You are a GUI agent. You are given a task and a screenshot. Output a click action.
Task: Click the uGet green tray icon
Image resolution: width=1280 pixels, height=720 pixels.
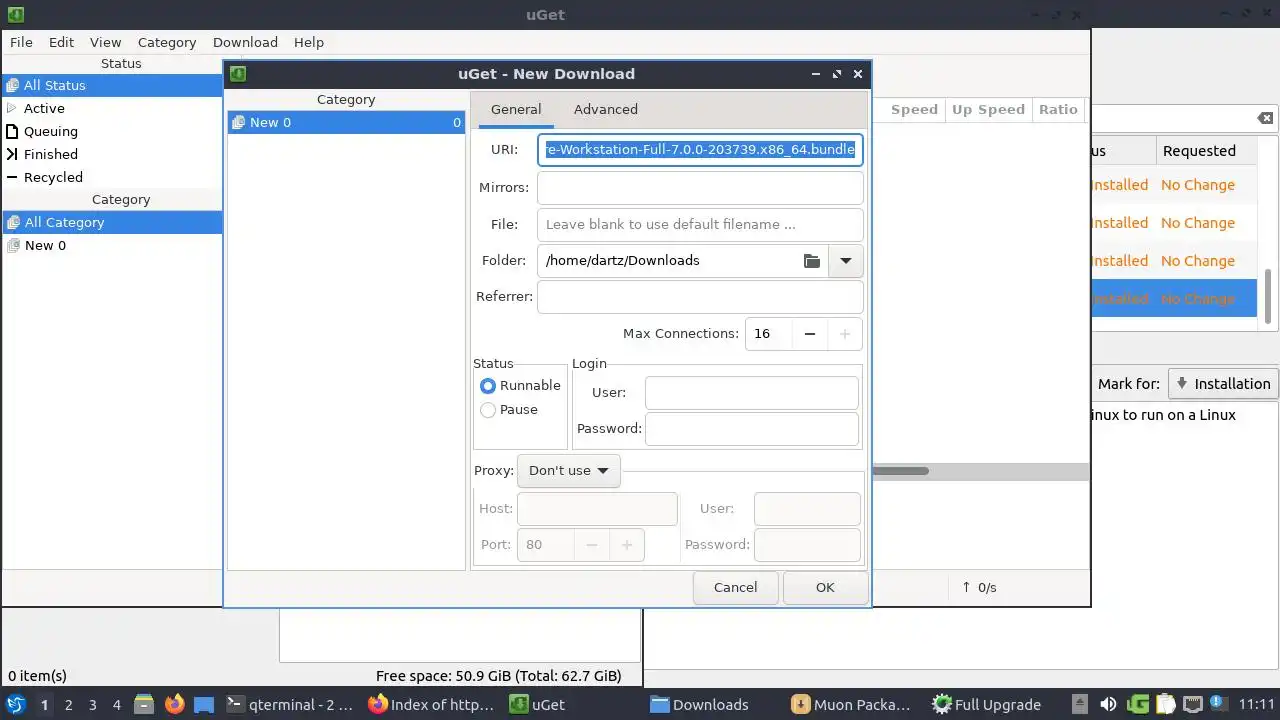(1138, 704)
